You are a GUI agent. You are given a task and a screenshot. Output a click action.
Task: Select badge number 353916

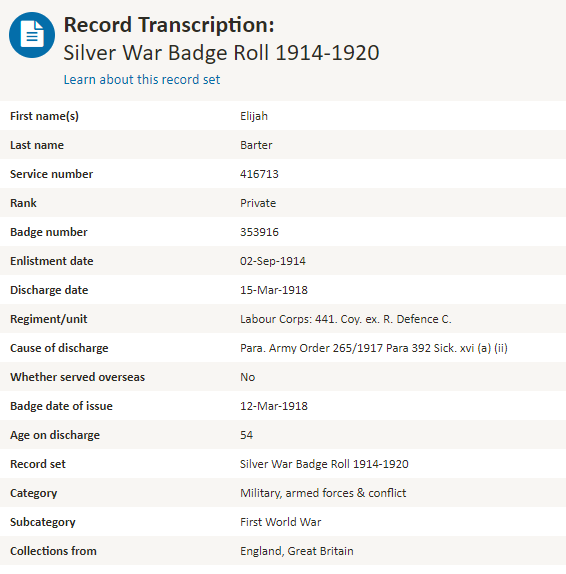click(x=259, y=232)
